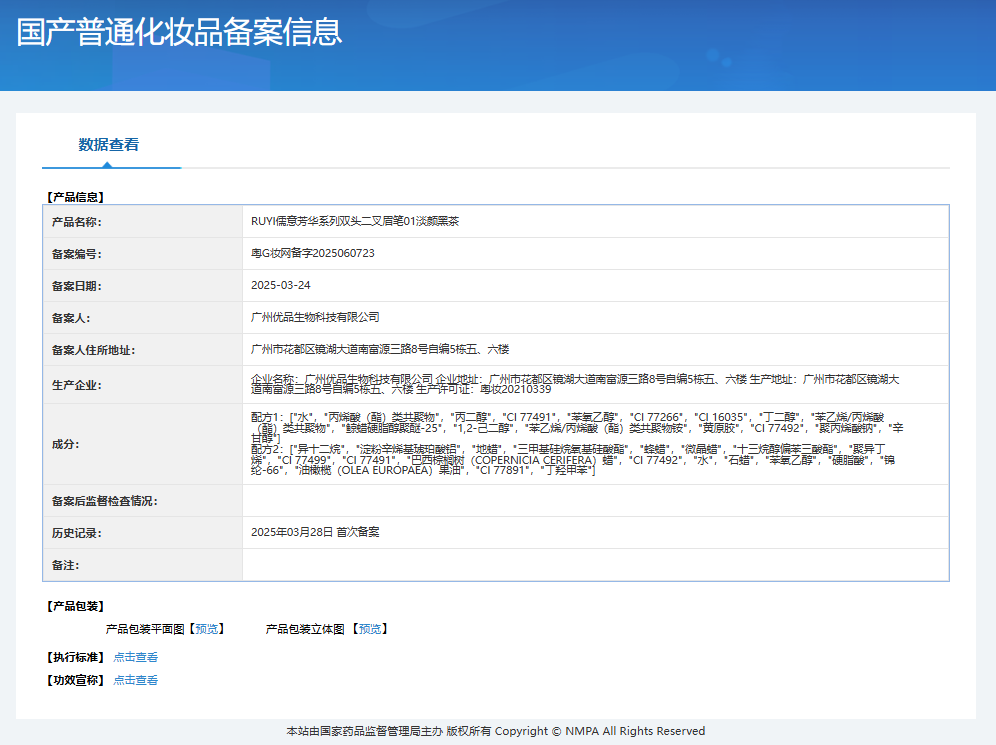
Task: Click the 【产品包装】 section heading
Action: 75,606
